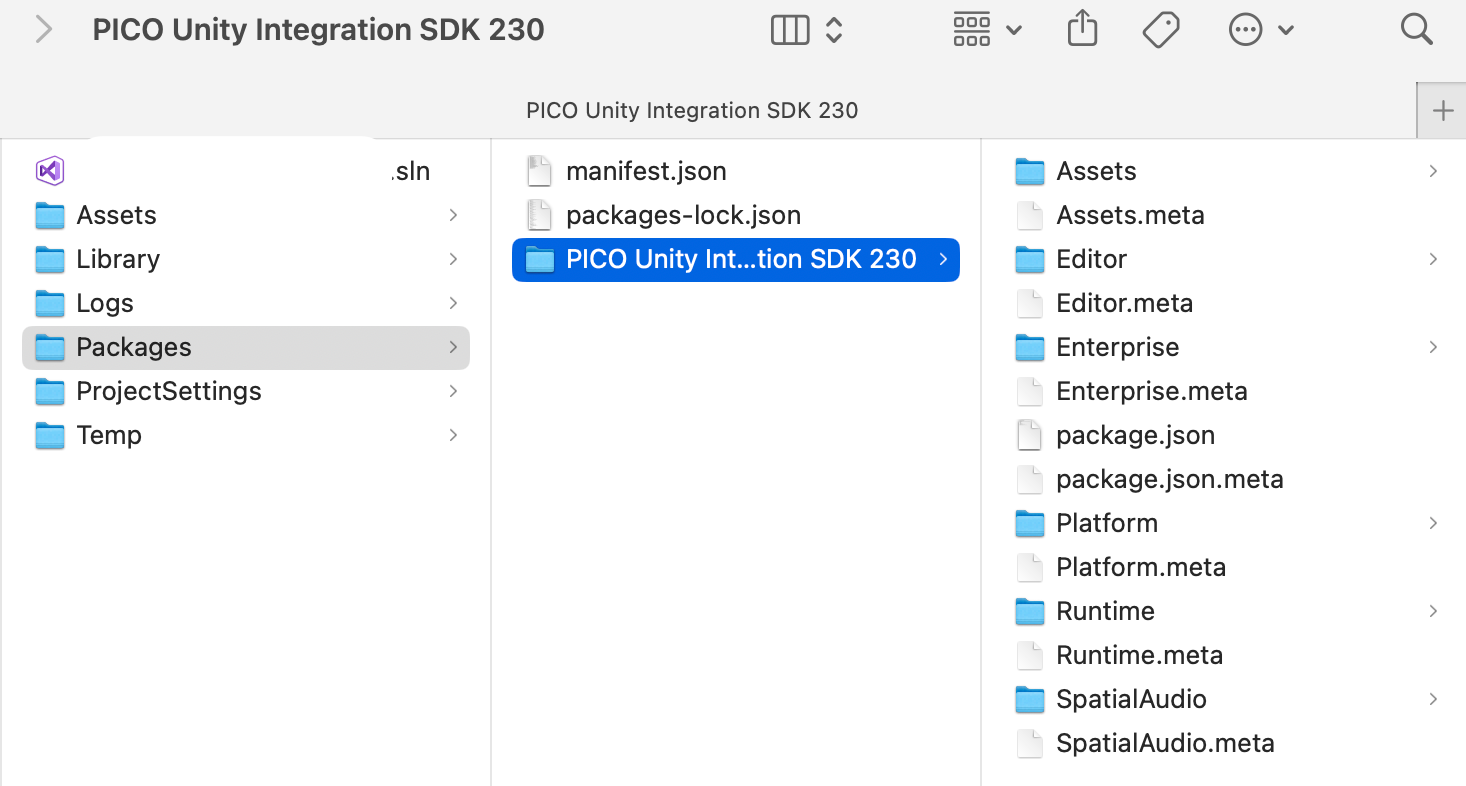Click the SpatialAudio folder icon
Viewport: 1466px width, 786px height.
pos(1029,699)
